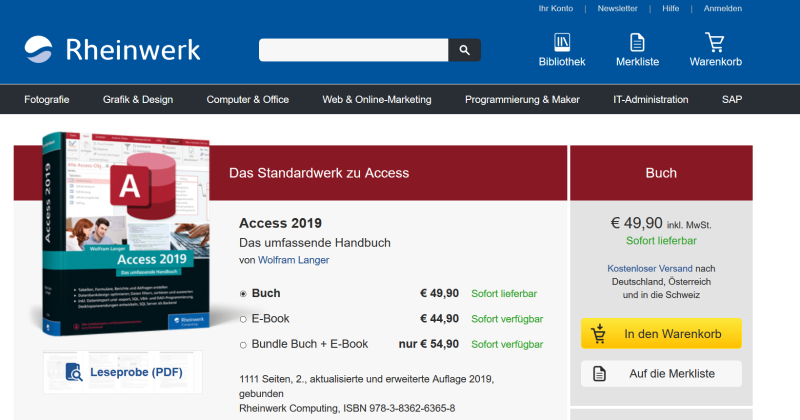Click the Rheinwerk logo
The width and height of the screenshot is (800, 420).
(x=112, y=50)
